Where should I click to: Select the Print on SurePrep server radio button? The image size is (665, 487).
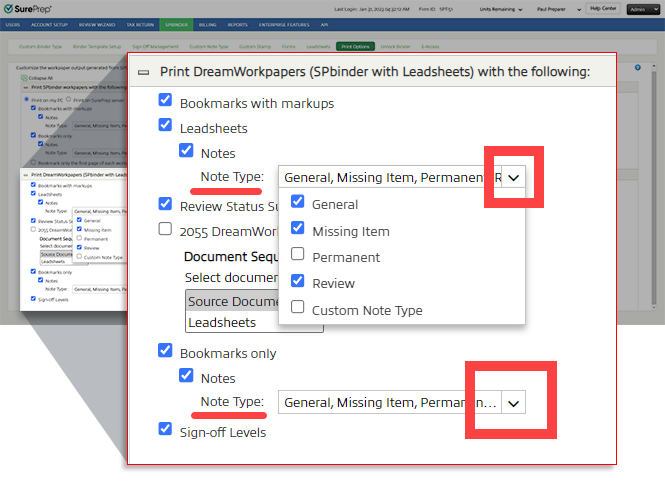pyautogui.click(x=68, y=99)
